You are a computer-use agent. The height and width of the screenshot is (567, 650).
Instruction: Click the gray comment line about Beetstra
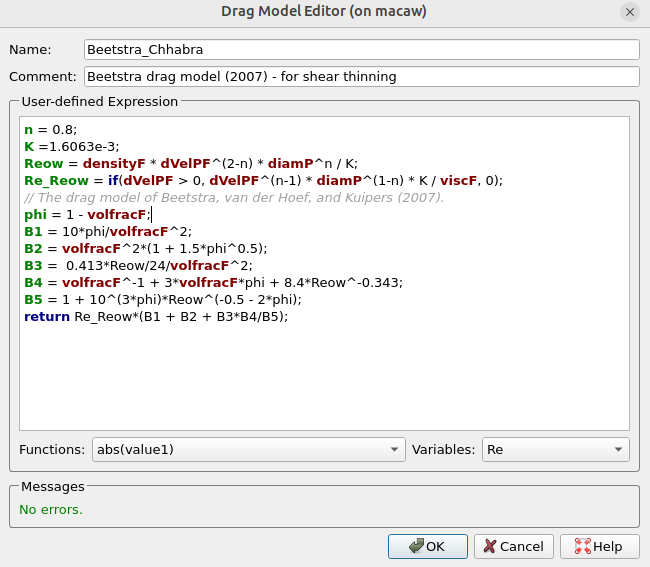pyautogui.click(x=234, y=197)
